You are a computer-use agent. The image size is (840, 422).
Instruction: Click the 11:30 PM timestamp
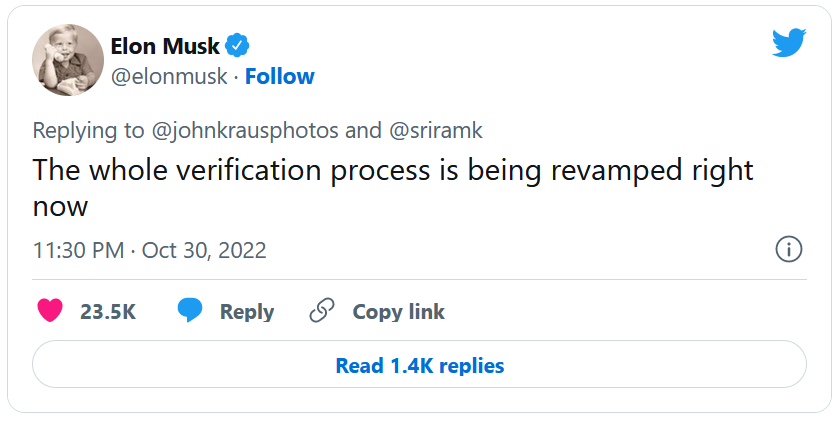pyautogui.click(x=78, y=249)
